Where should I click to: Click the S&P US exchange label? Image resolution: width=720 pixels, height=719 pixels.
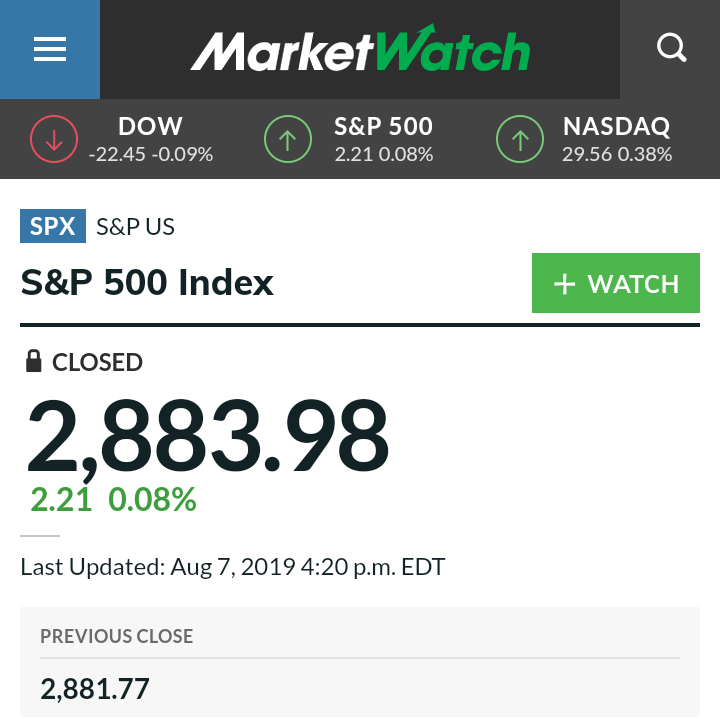[135, 227]
